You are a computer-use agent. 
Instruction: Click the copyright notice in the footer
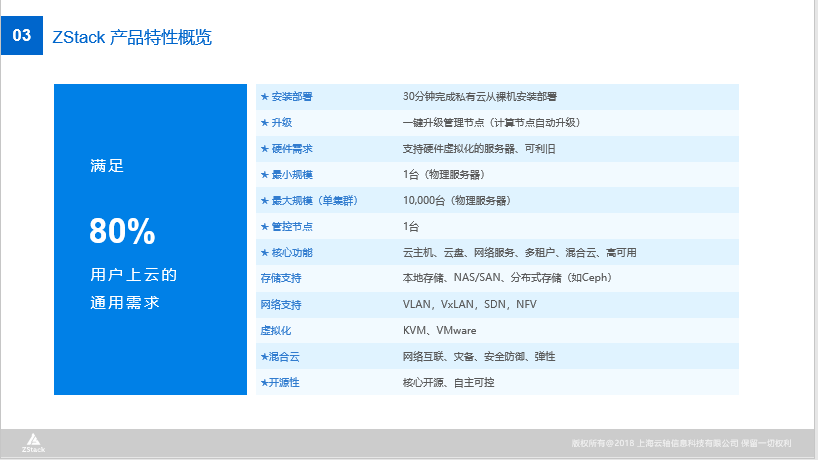click(681, 443)
